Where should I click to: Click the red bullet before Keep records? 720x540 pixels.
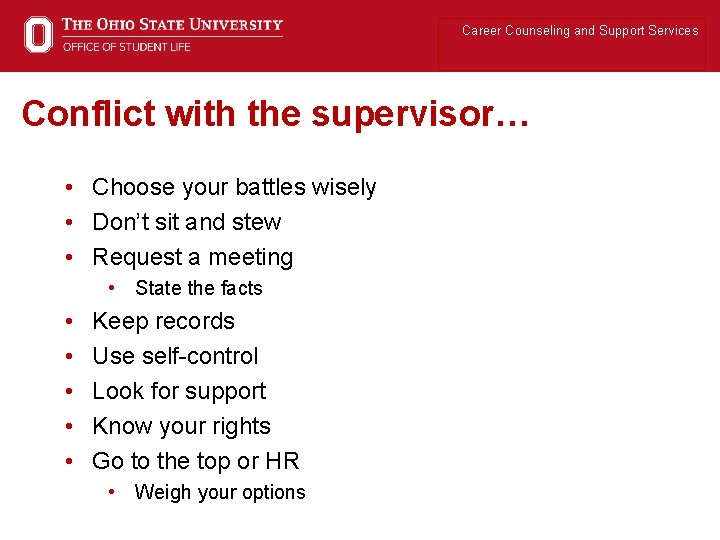pos(69,321)
